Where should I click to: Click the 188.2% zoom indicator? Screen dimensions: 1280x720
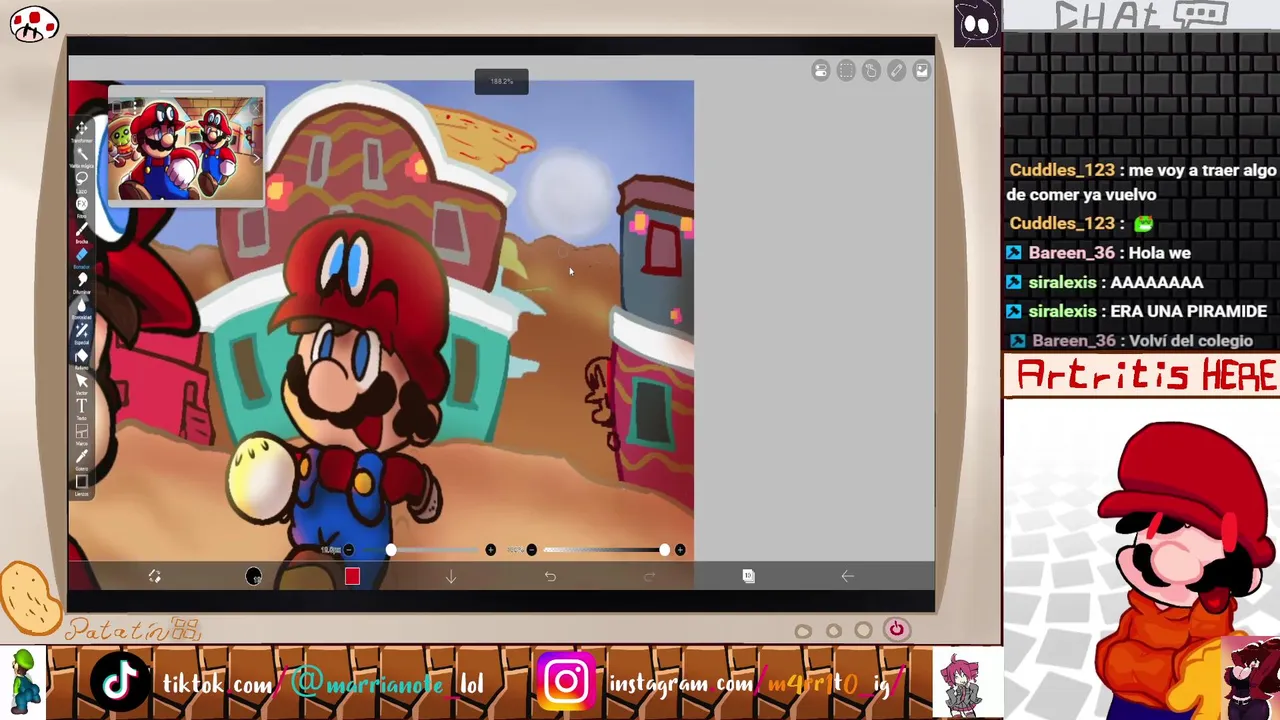501,82
